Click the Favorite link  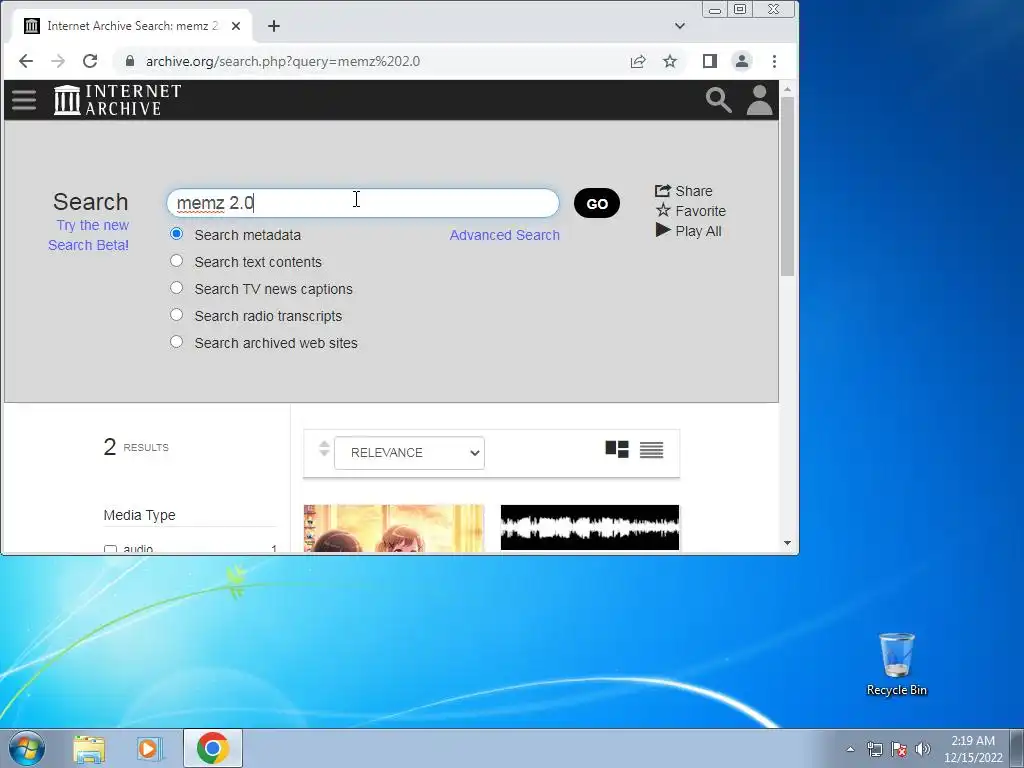click(x=691, y=211)
